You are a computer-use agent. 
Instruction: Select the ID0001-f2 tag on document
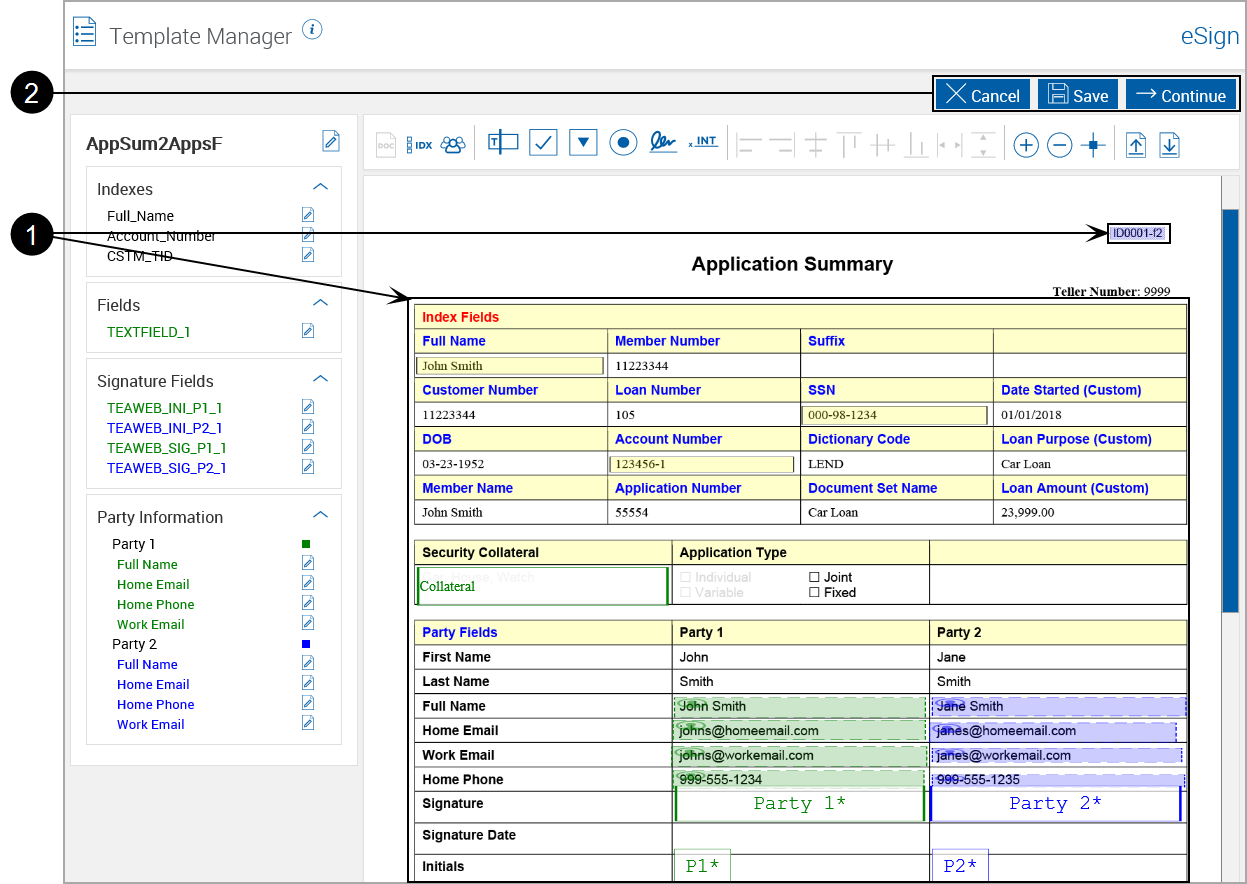(x=1138, y=233)
